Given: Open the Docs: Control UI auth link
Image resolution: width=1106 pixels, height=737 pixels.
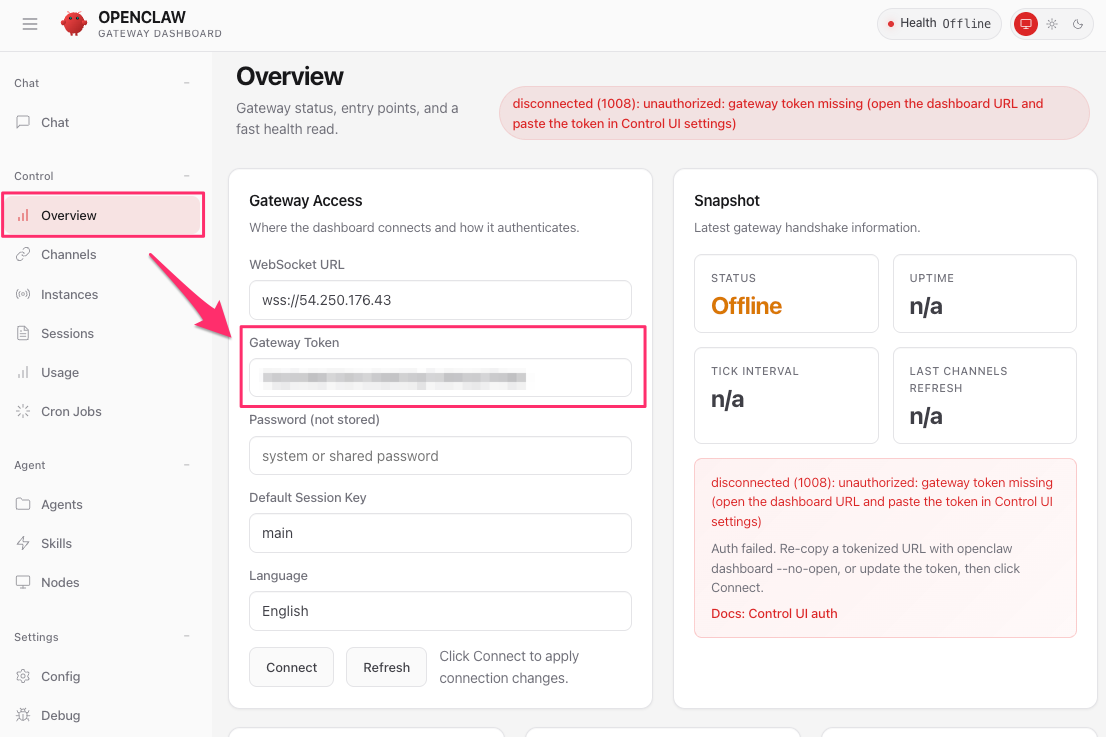Looking at the screenshot, I should point(774,613).
